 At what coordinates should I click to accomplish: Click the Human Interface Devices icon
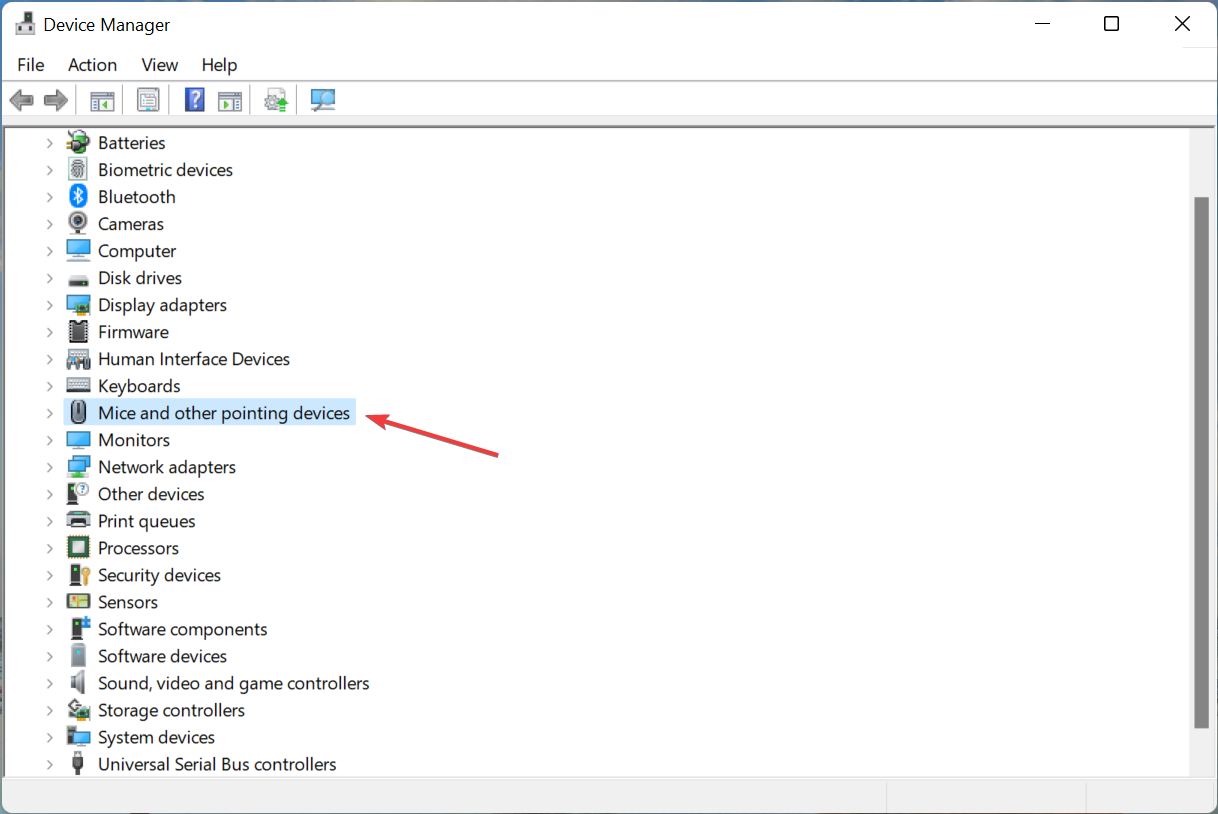[x=78, y=358]
